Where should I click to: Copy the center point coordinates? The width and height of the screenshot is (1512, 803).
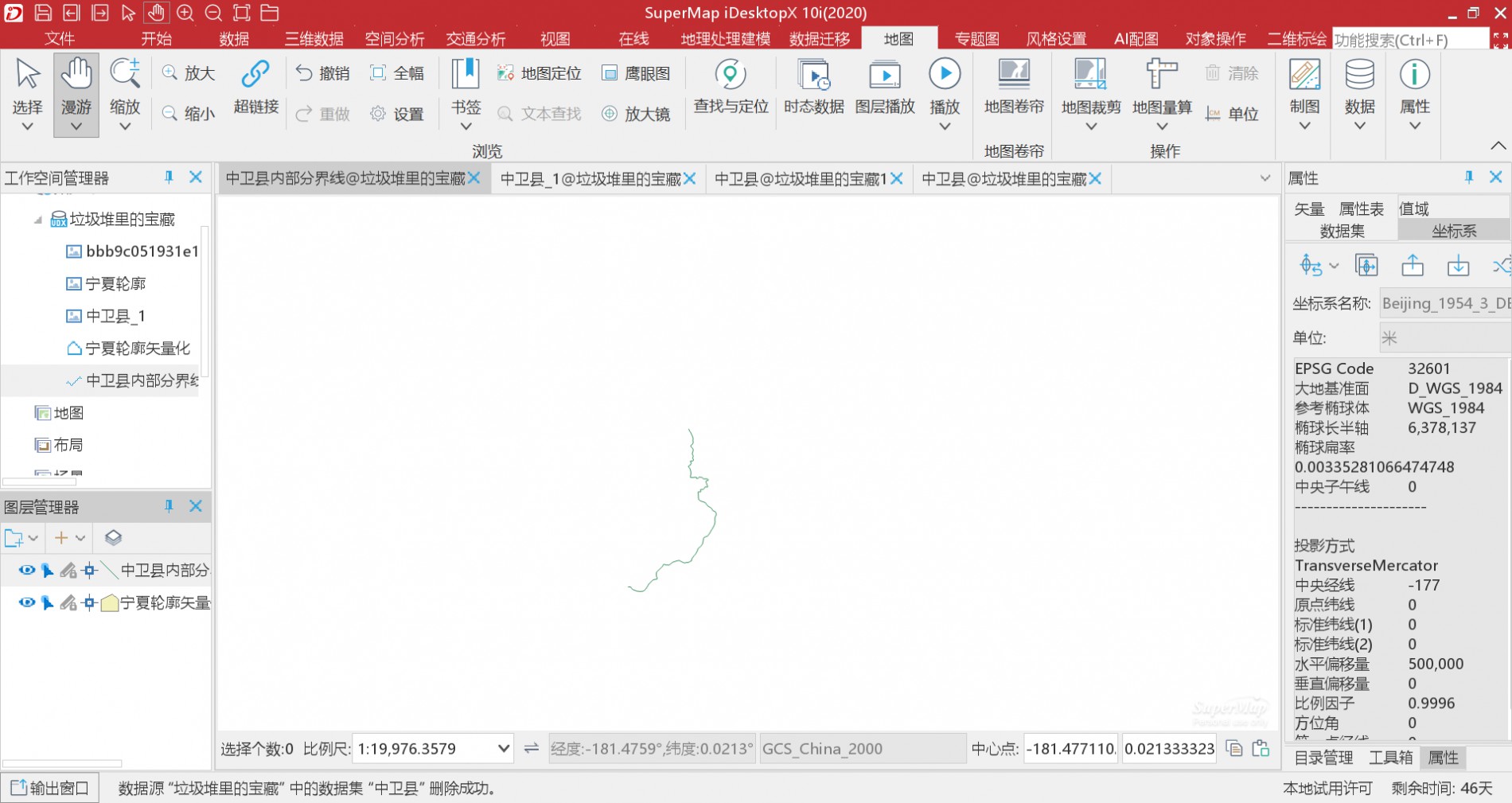click(x=1234, y=748)
